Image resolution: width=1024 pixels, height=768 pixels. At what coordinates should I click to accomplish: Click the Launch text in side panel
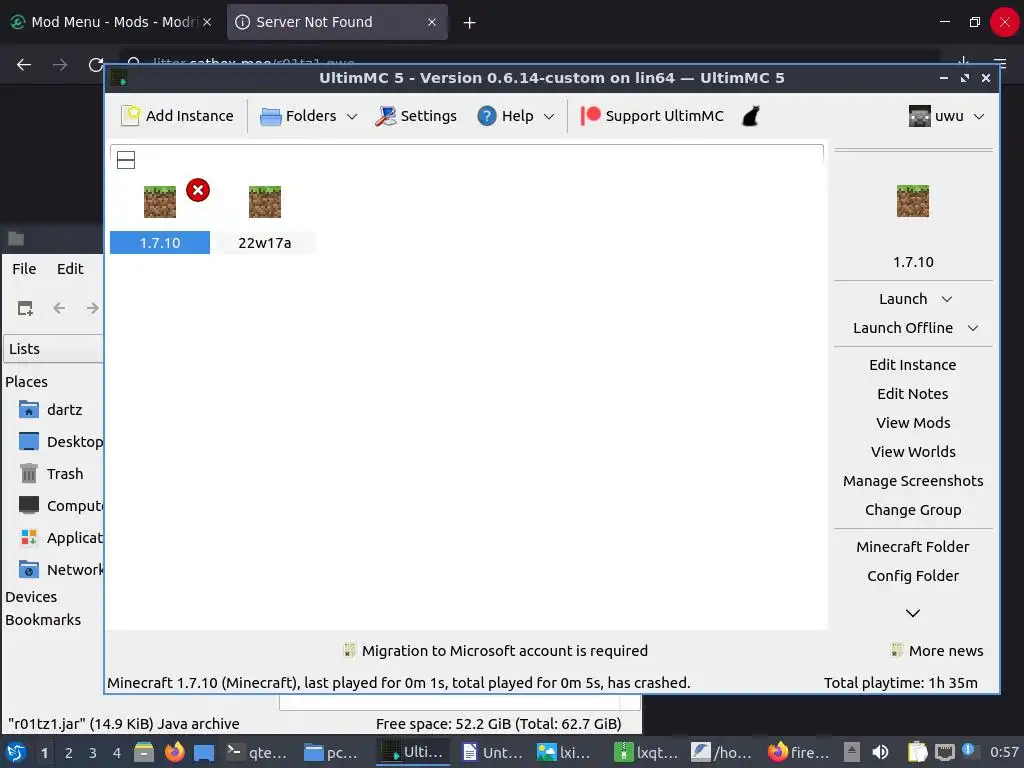903,299
